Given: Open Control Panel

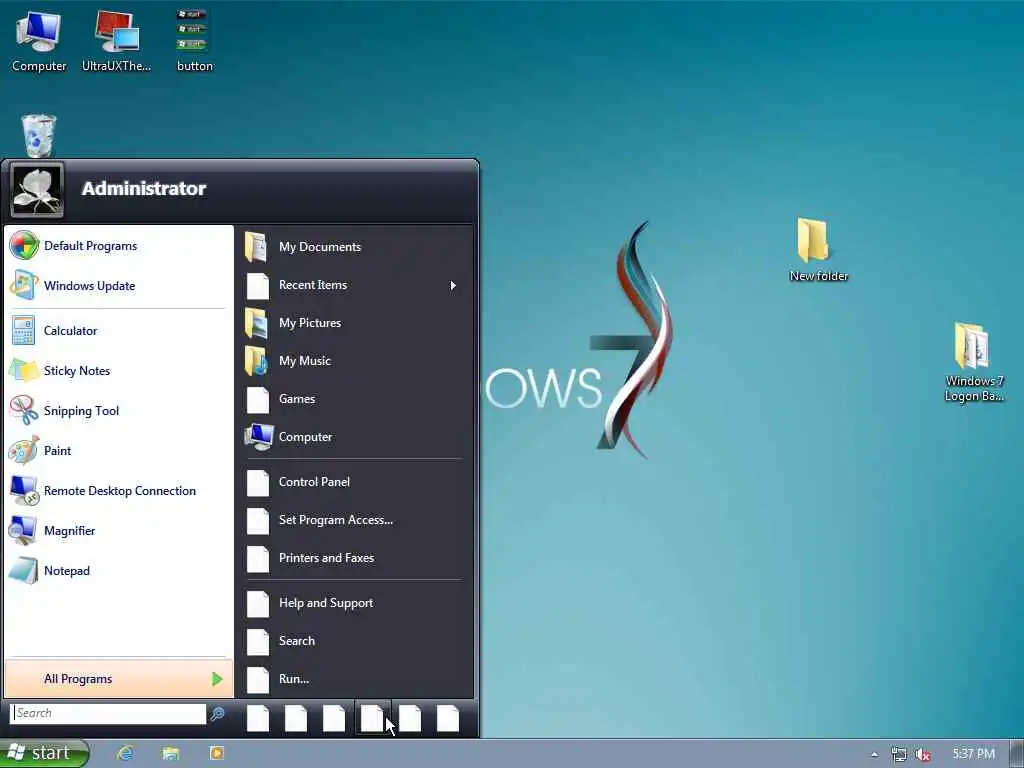Looking at the screenshot, I should tap(355, 482).
